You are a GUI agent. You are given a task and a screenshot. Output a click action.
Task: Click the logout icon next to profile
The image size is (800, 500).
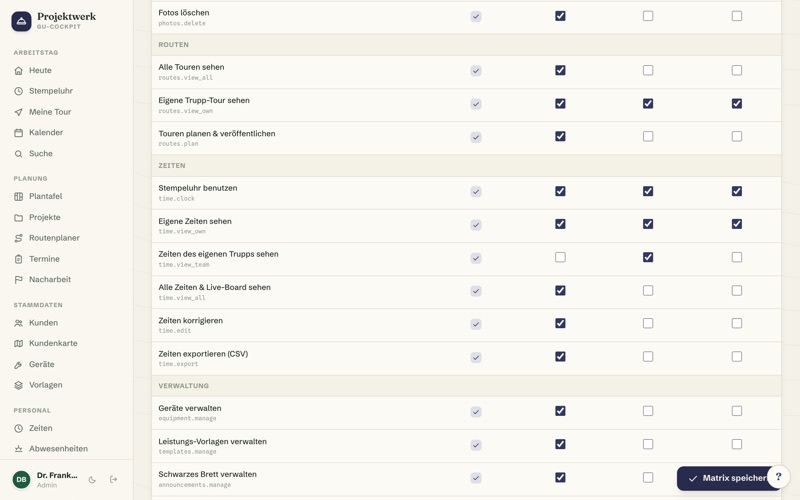(113, 479)
